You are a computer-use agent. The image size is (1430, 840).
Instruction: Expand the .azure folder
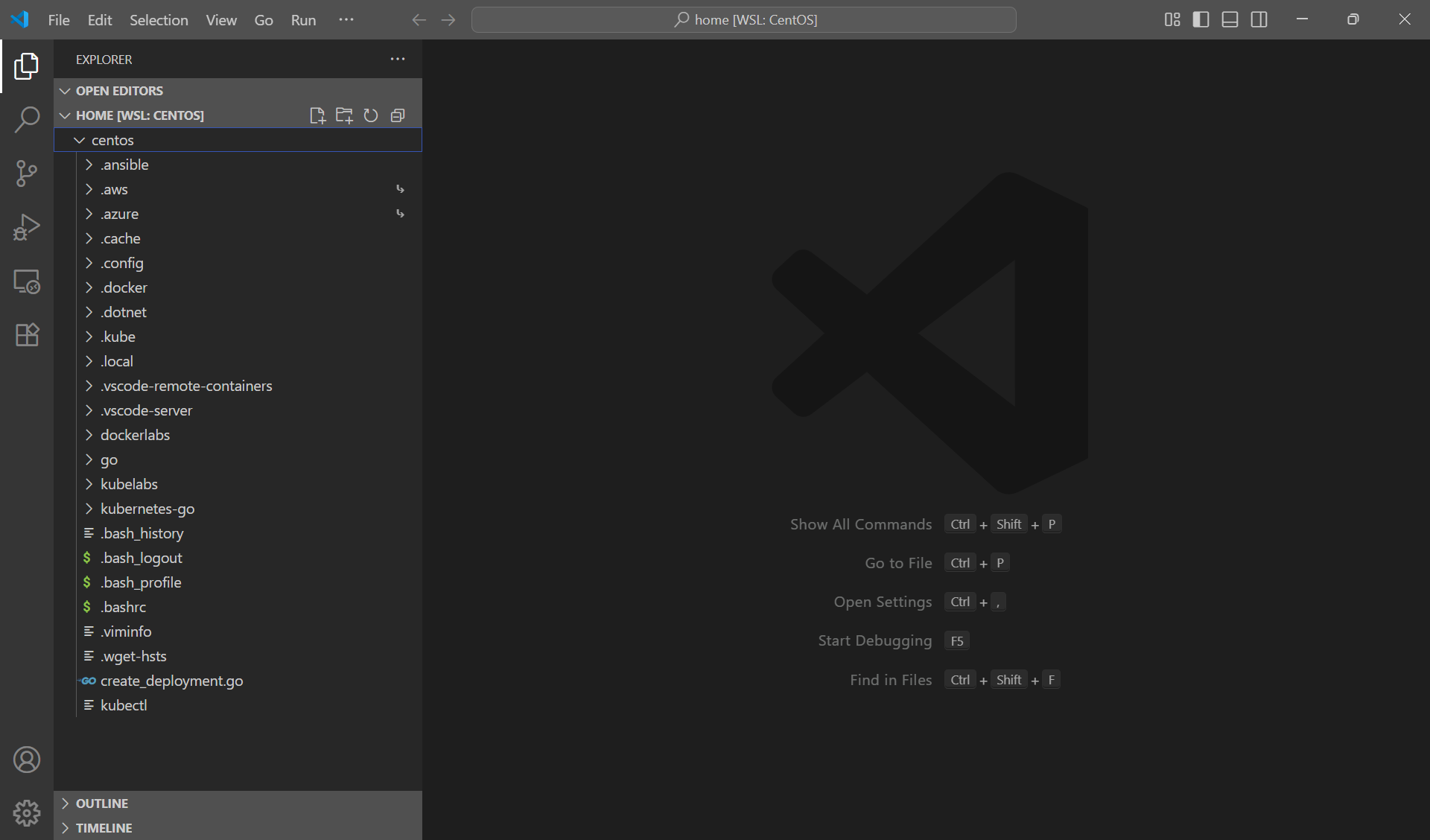coord(238,214)
